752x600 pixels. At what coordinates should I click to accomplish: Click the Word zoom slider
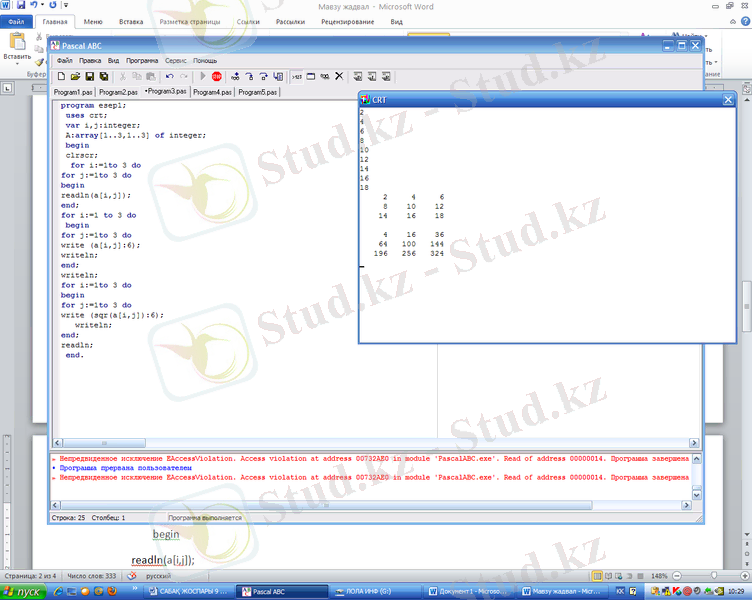tap(712, 577)
